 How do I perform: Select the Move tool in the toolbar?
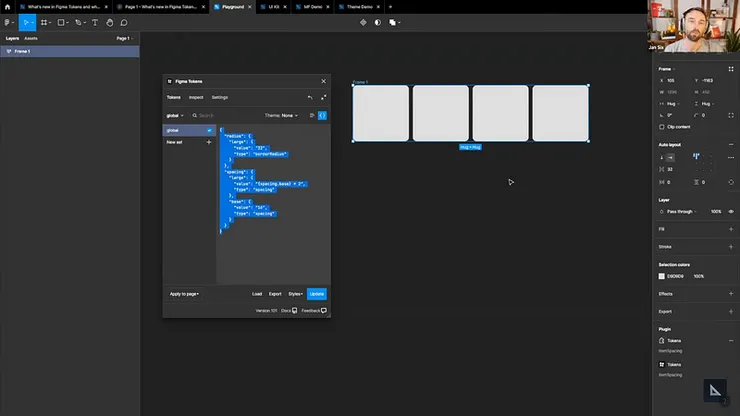[26, 22]
